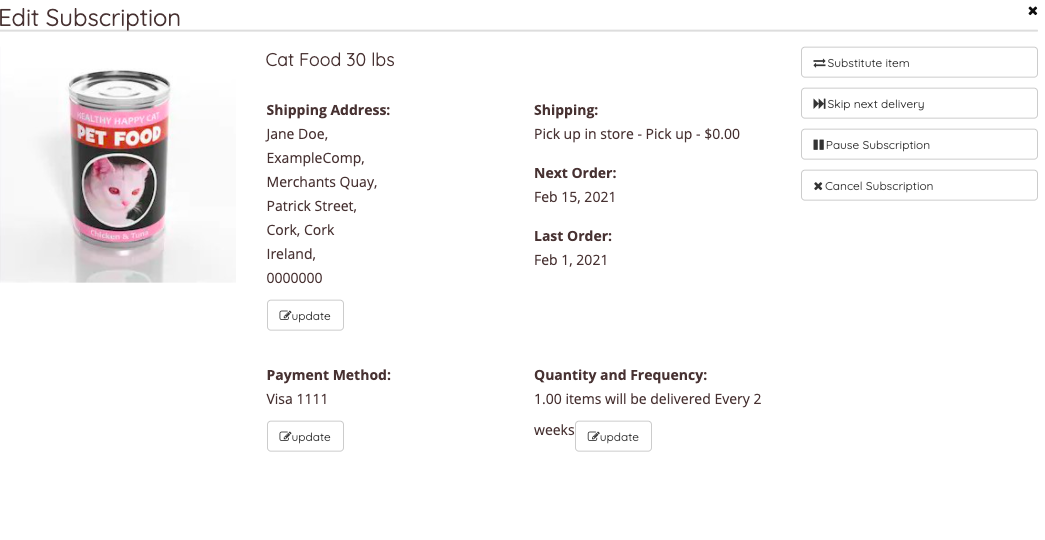Close the Edit Subscription dialog
Screen dimensions: 1045x540
(1032, 11)
